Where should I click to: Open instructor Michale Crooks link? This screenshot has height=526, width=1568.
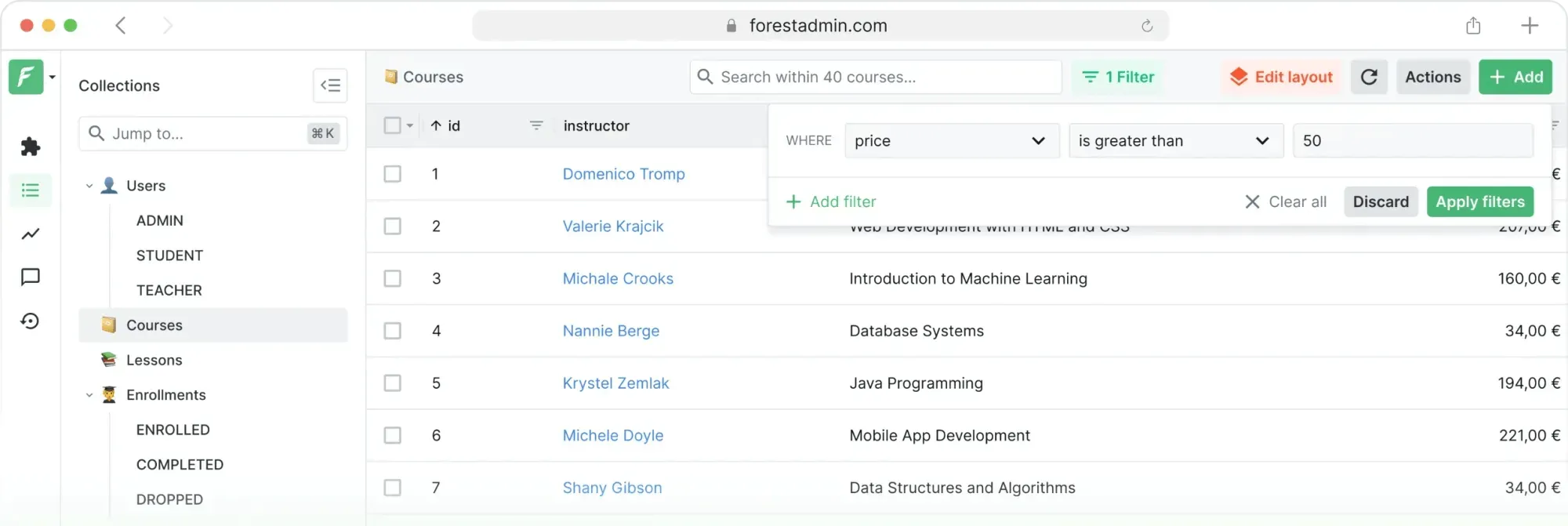click(x=618, y=278)
